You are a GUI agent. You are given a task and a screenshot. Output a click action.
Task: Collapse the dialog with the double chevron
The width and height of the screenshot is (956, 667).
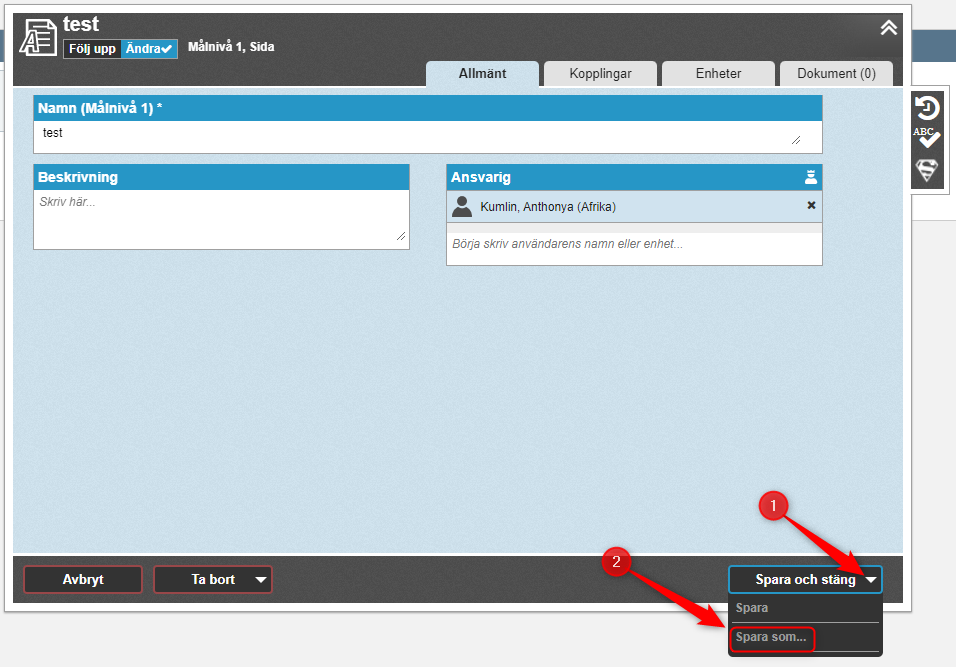(888, 28)
